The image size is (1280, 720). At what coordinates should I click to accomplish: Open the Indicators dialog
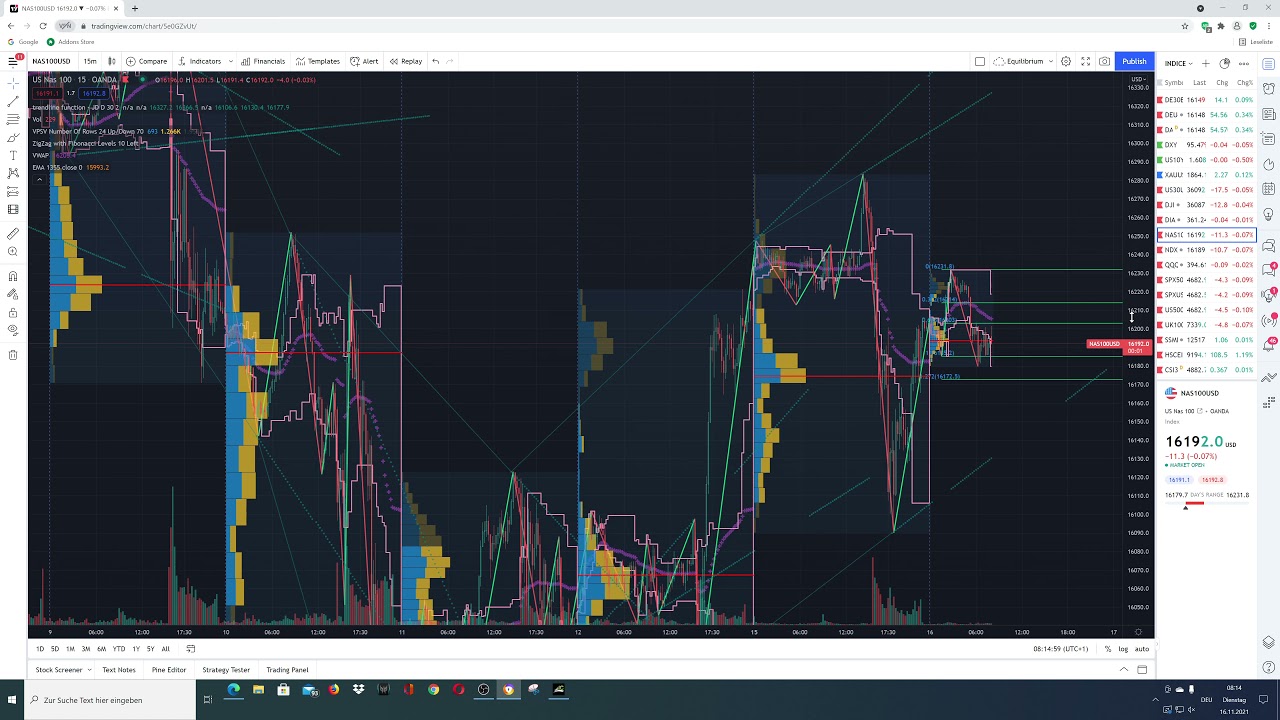click(x=199, y=61)
